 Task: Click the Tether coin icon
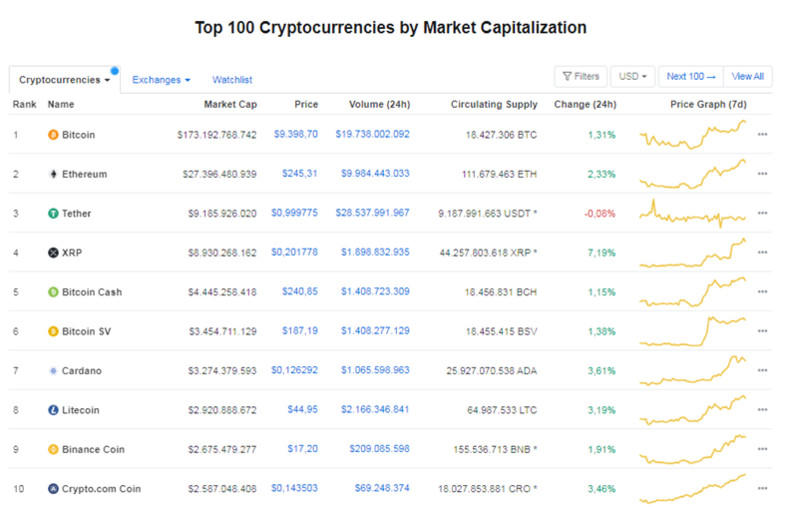click(x=53, y=213)
